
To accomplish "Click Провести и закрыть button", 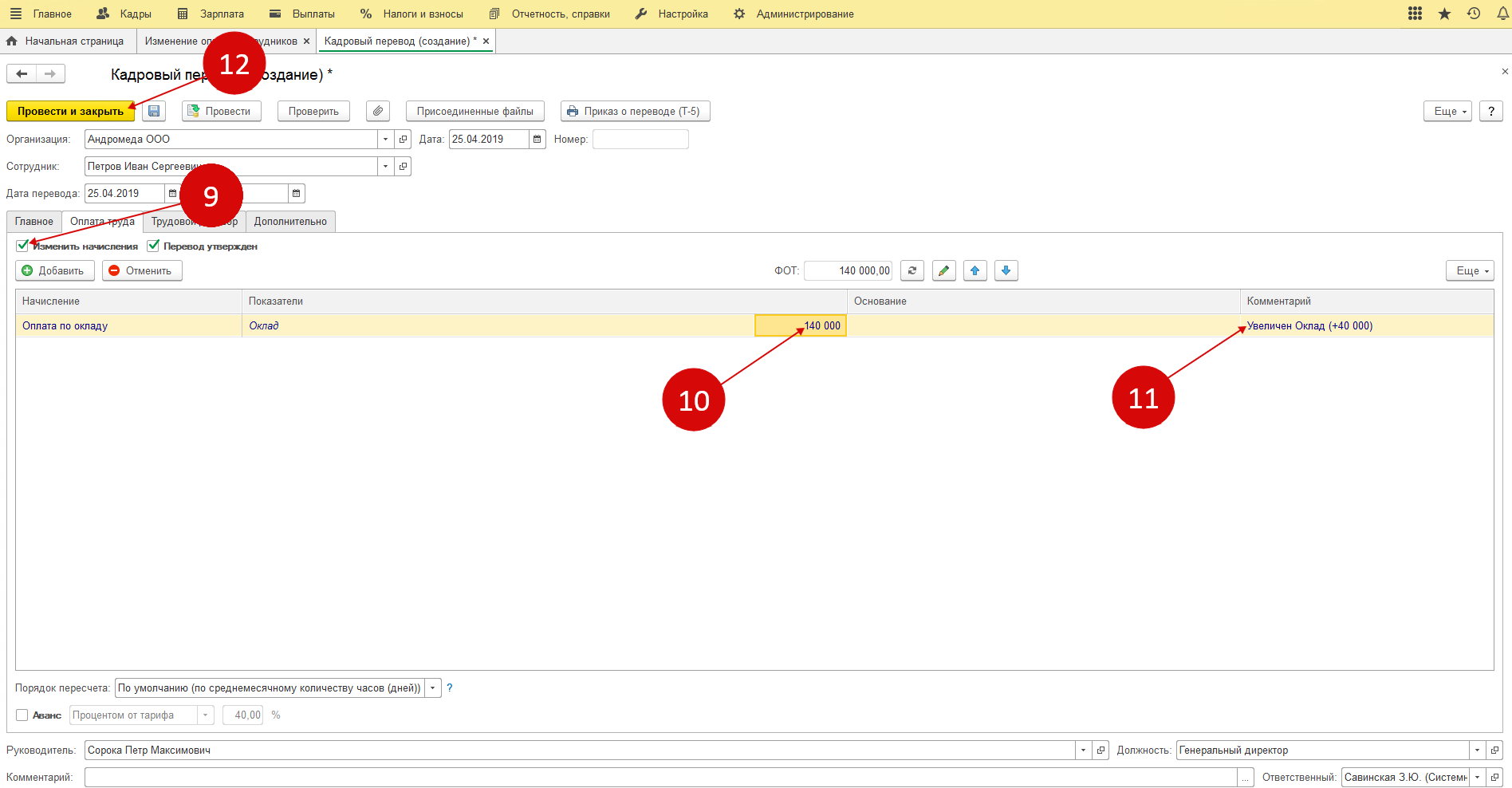I will [70, 111].
